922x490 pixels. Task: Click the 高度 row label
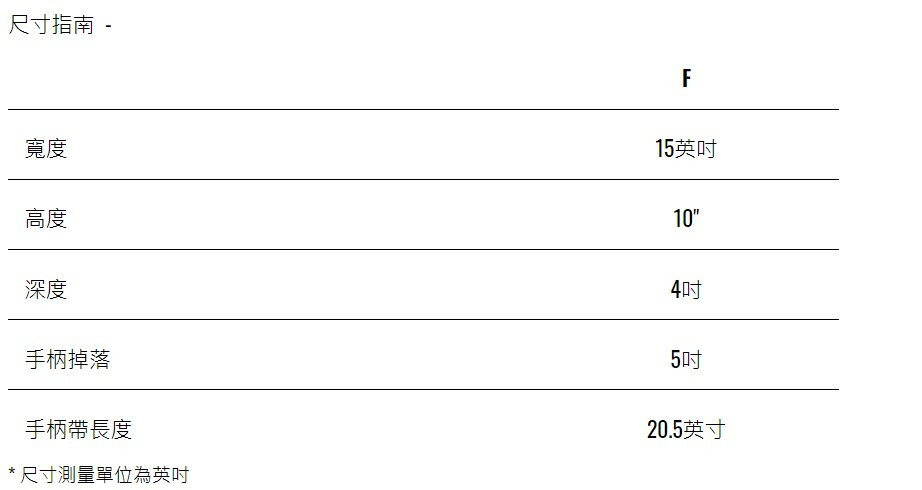click(46, 219)
